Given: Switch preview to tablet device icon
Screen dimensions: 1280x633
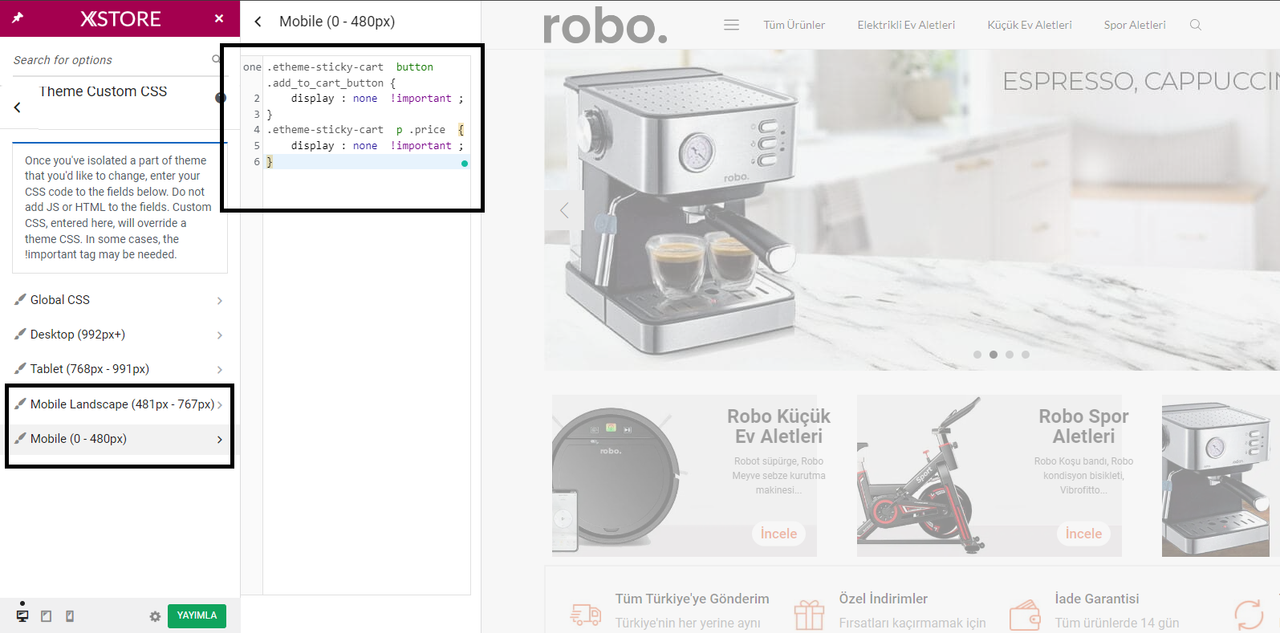Looking at the screenshot, I should pyautogui.click(x=46, y=616).
